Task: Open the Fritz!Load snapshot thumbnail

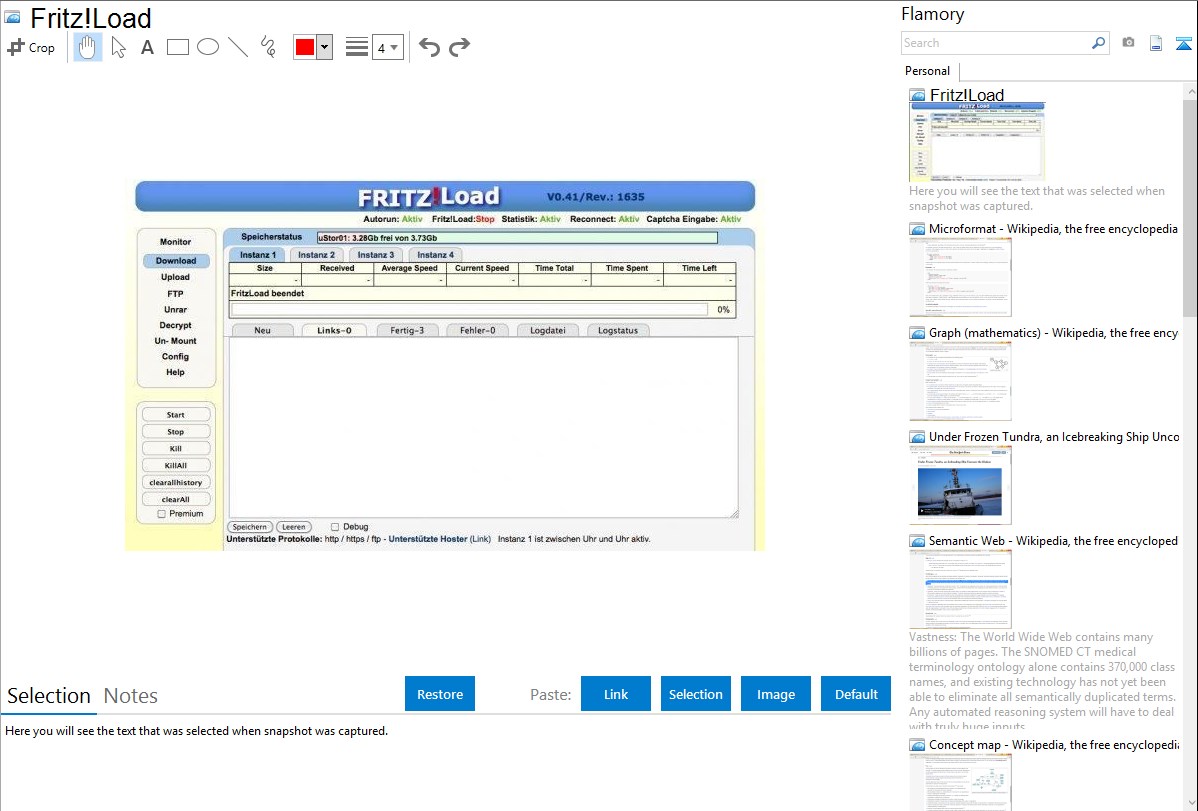Action: tap(977, 141)
